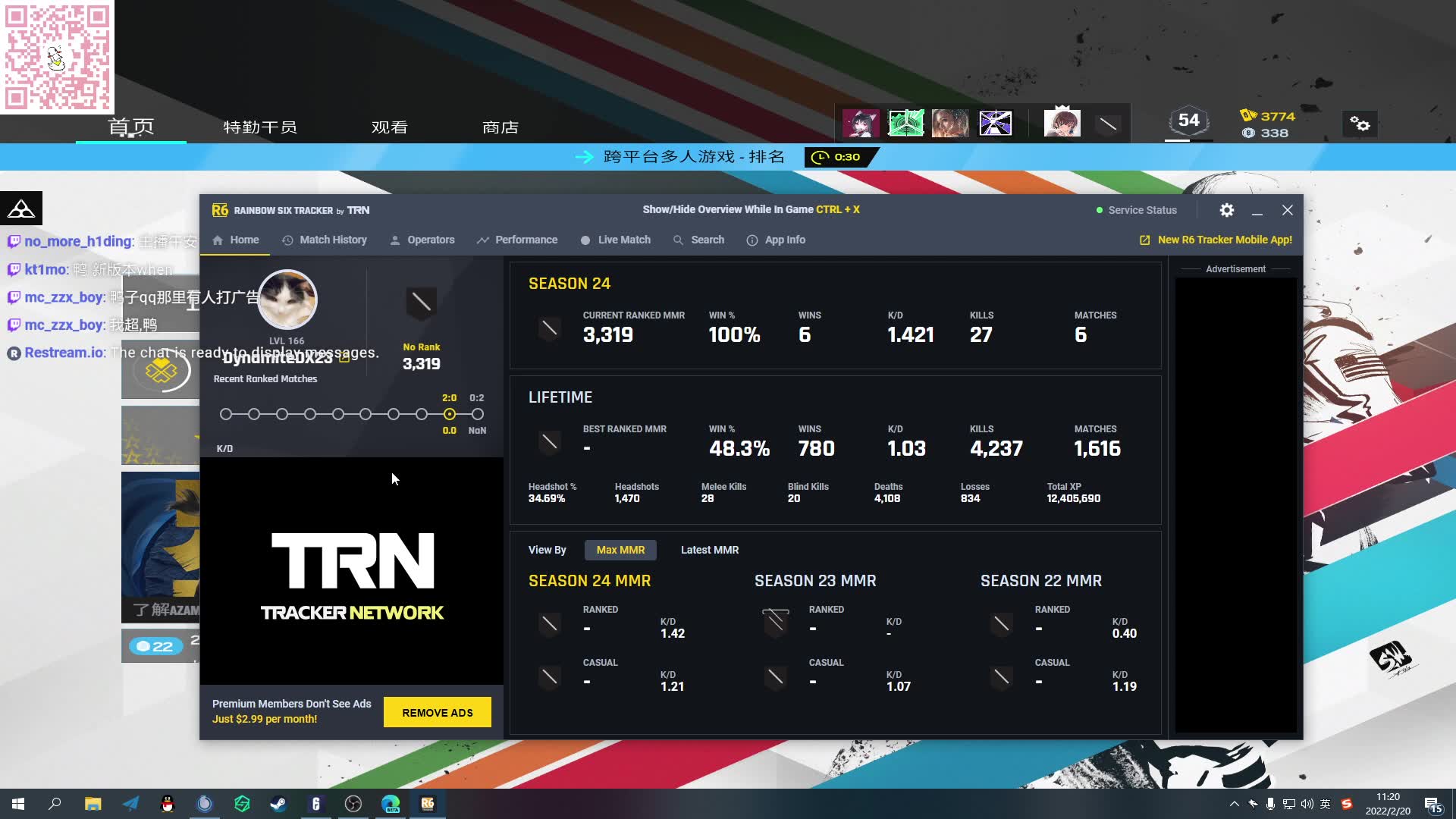Click the Season 23 ranked emblem icon

pos(775,623)
